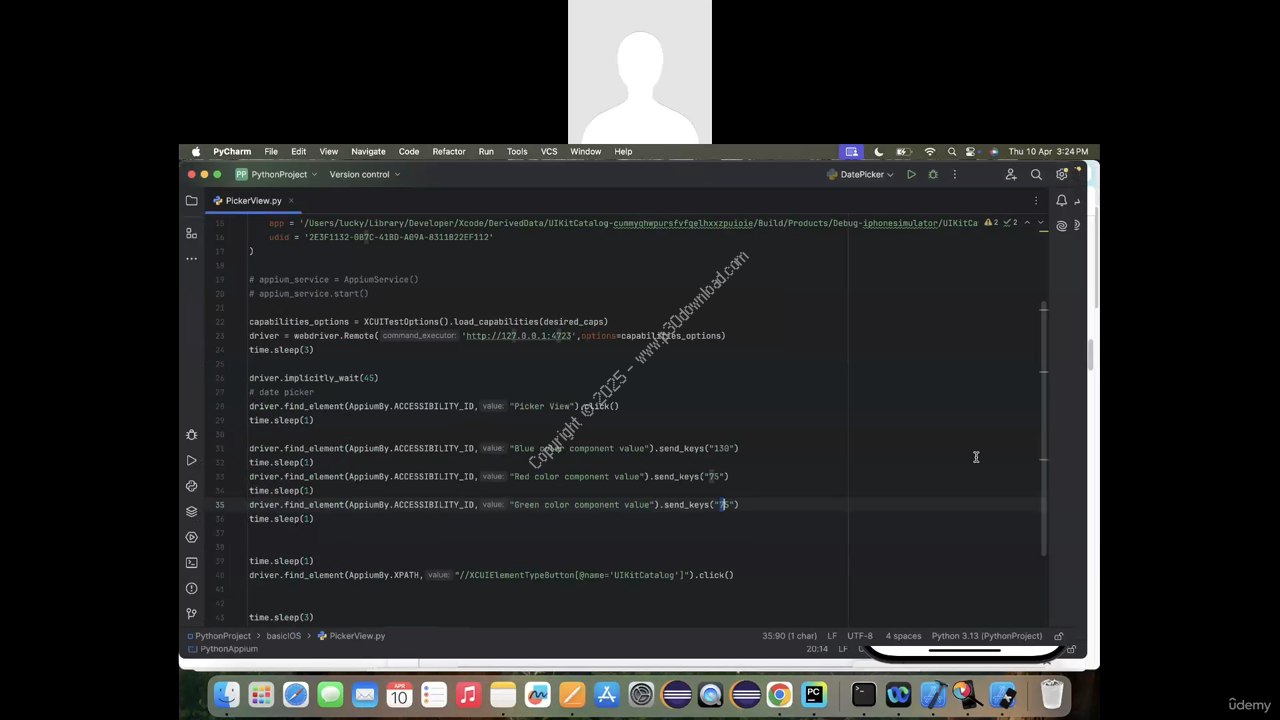This screenshot has width=1280, height=720.
Task: Open the Problems tool window icon
Action: pos(191,588)
